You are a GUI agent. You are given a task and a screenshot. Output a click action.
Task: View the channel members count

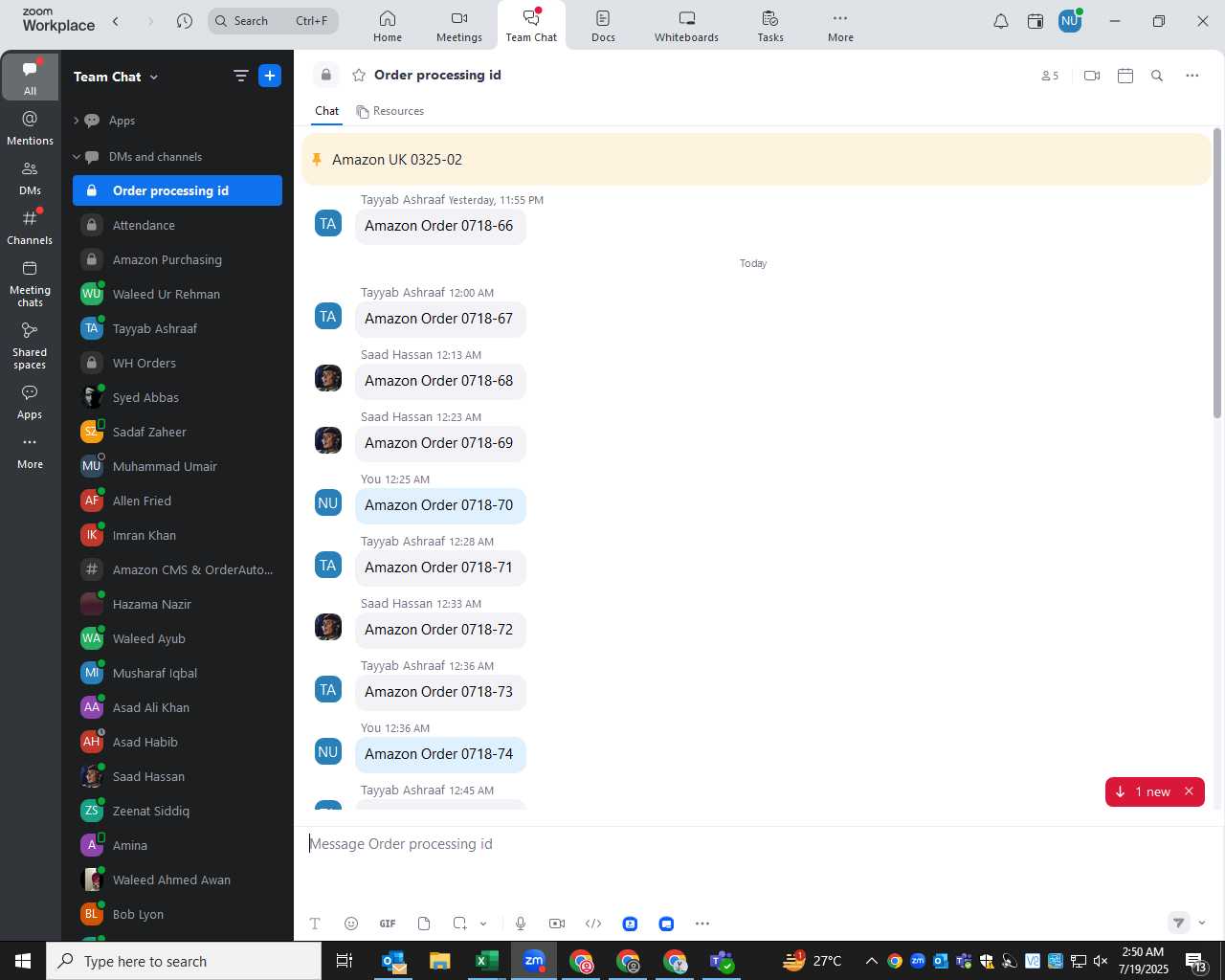[x=1050, y=76]
